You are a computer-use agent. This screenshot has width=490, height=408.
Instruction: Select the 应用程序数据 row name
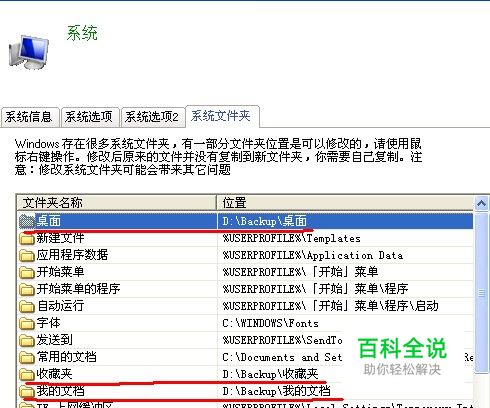click(x=72, y=255)
